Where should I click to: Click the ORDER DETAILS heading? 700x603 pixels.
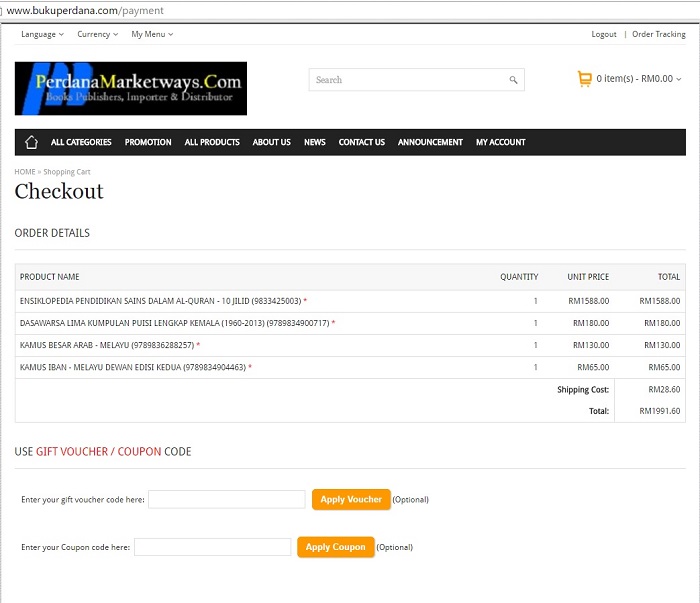coord(52,233)
